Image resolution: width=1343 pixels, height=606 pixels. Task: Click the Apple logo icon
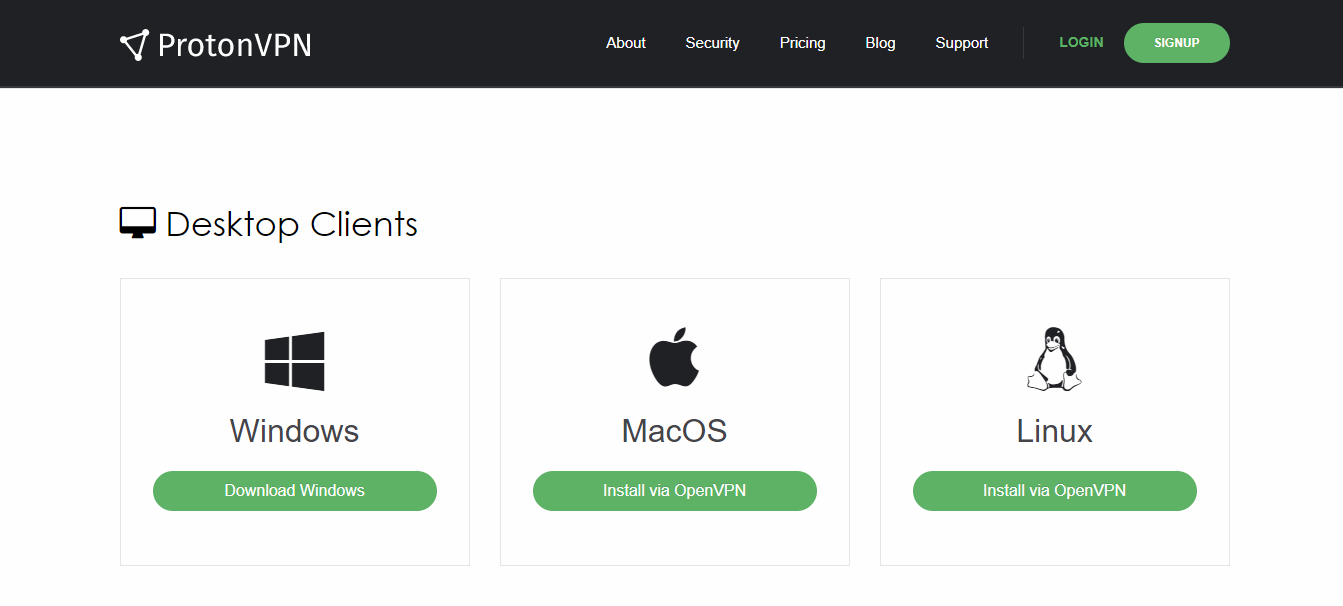pos(674,357)
